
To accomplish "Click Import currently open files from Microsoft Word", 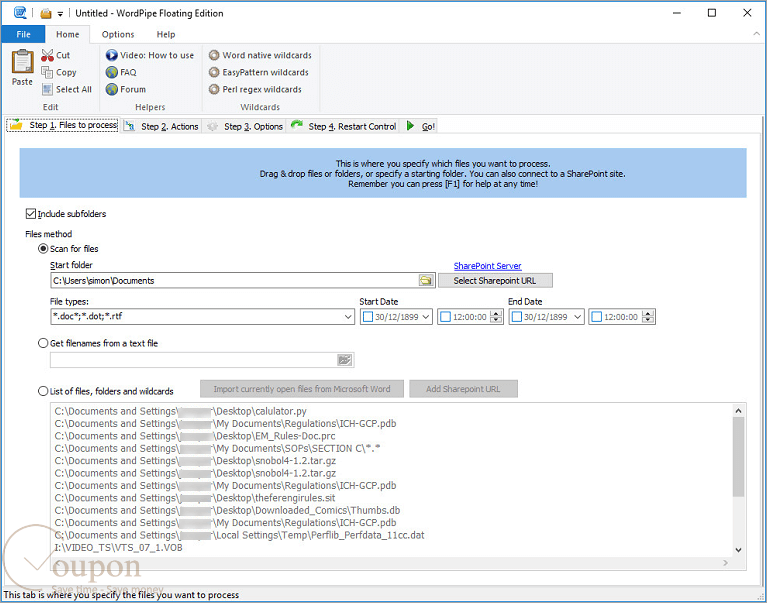I will (302, 389).
